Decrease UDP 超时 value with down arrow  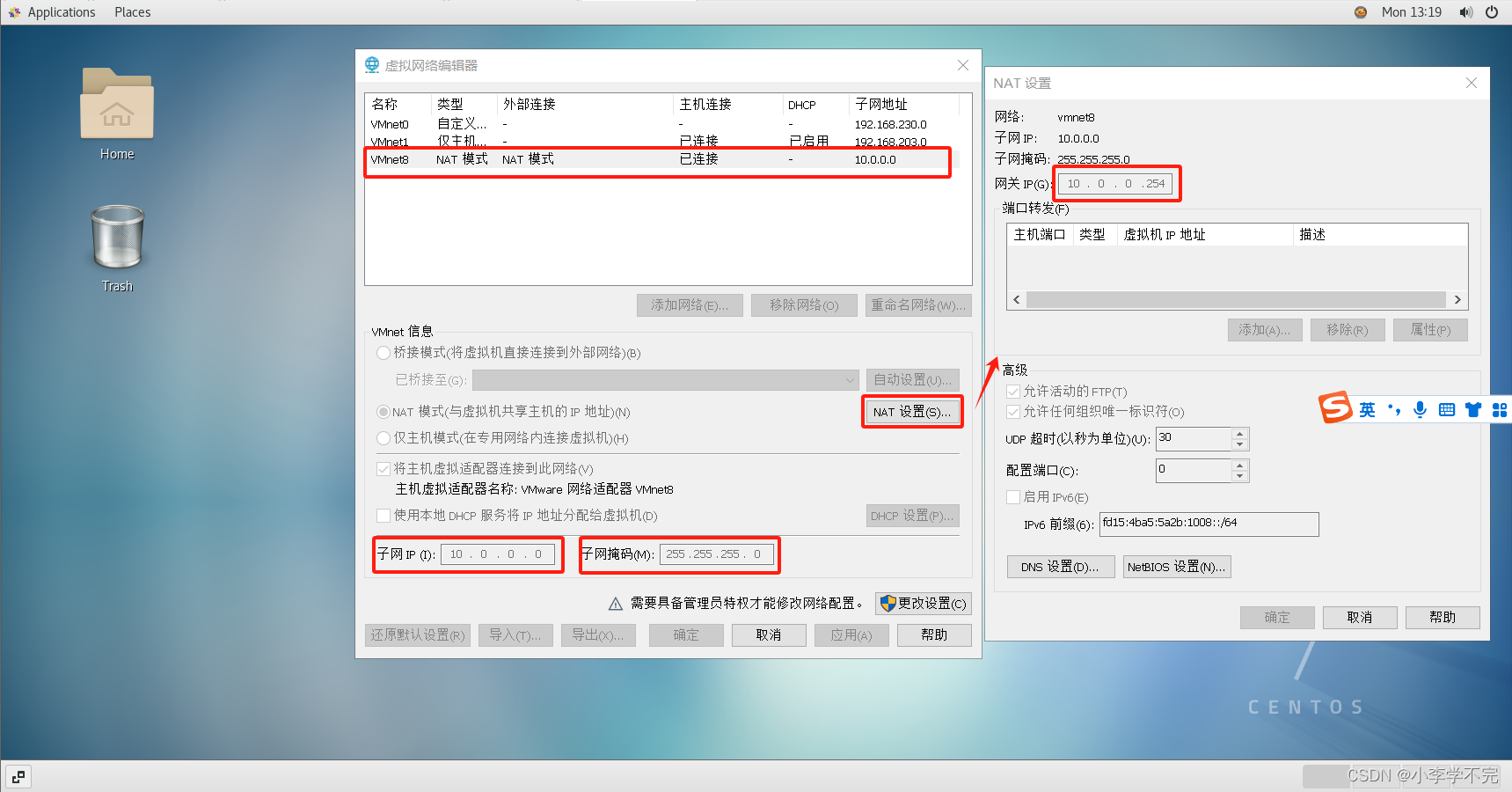tap(1239, 444)
